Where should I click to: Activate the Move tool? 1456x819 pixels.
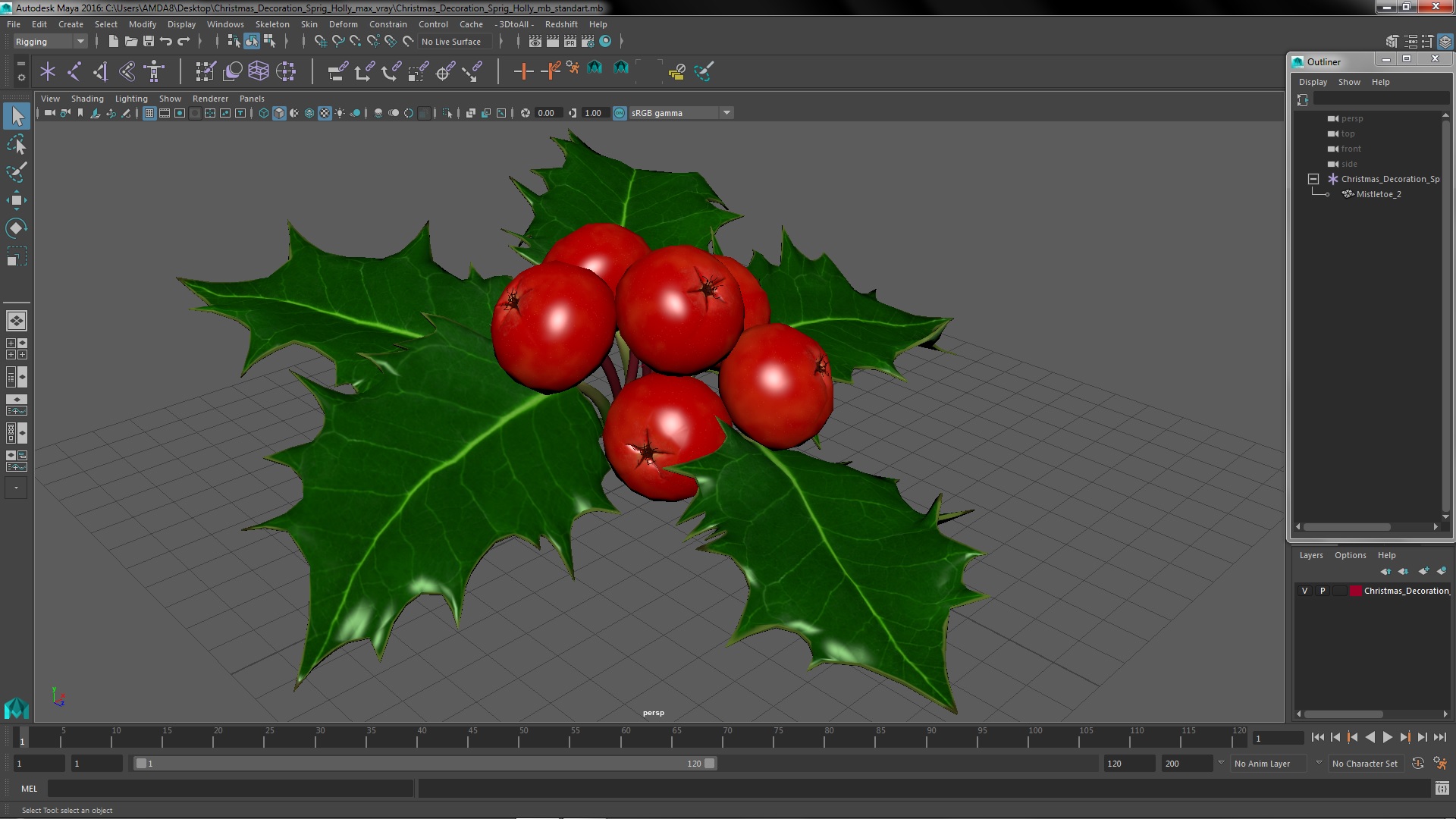pos(17,200)
